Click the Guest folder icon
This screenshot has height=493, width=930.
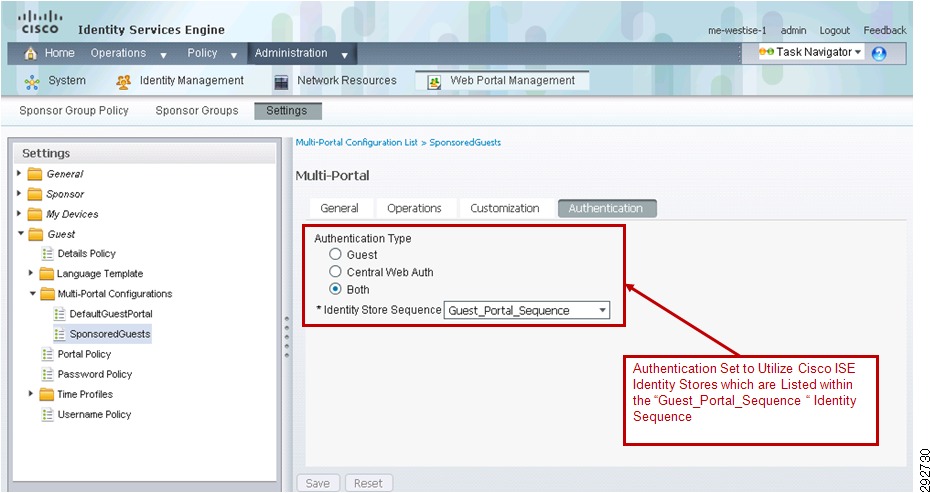[x=36, y=234]
